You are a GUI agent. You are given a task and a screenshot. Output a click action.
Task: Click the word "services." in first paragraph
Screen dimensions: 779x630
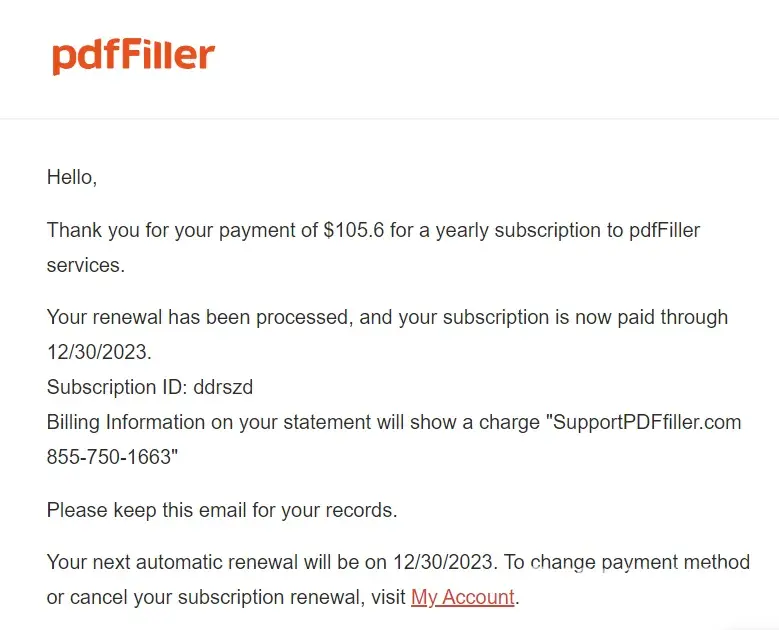85,265
